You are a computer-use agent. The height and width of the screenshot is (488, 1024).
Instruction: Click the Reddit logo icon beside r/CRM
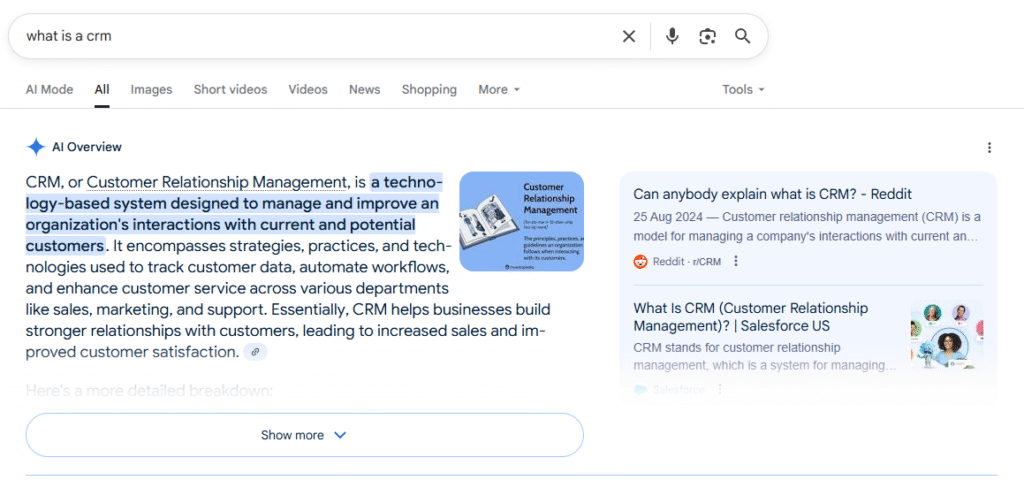tap(640, 261)
